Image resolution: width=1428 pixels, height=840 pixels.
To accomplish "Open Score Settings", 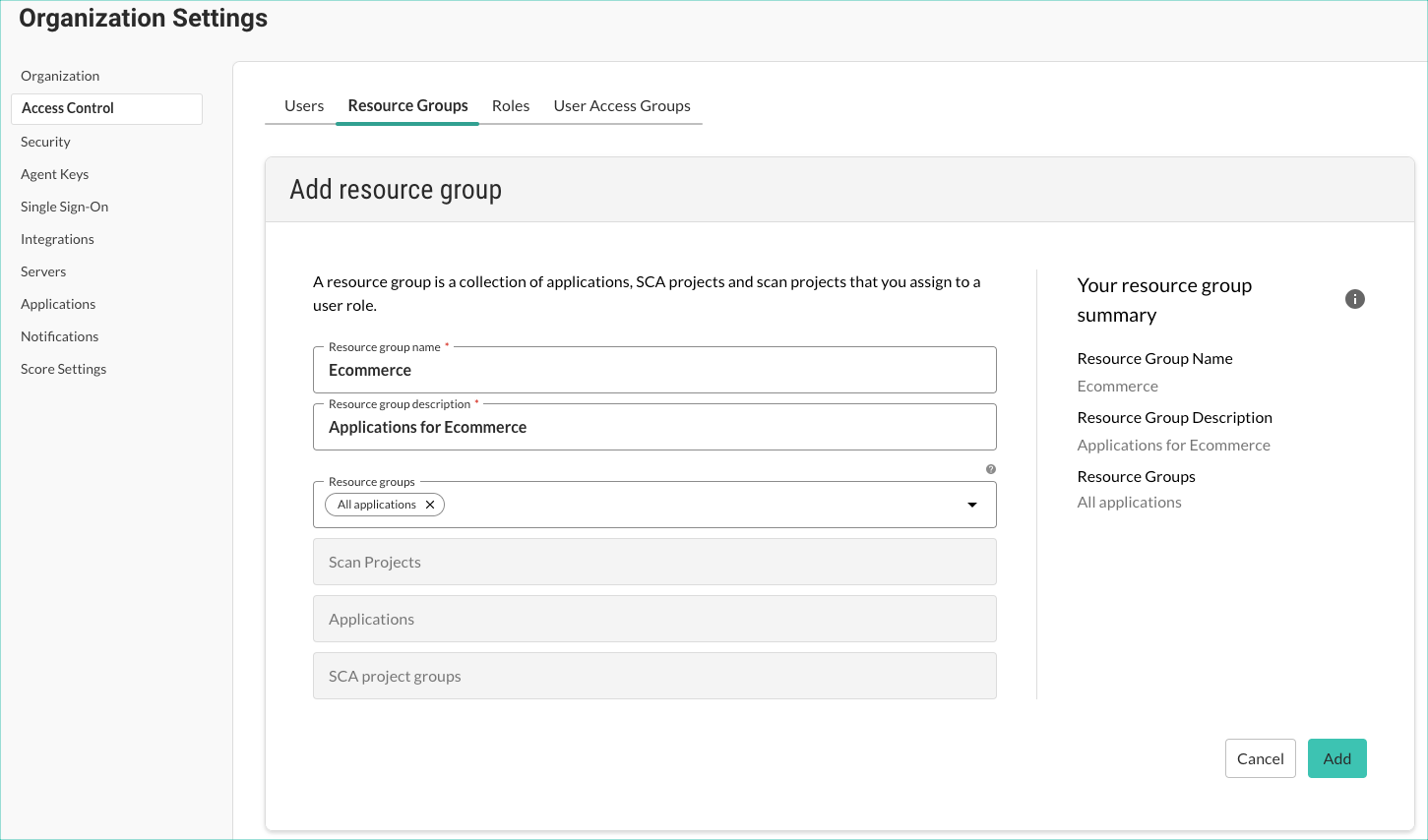I will pyautogui.click(x=63, y=369).
